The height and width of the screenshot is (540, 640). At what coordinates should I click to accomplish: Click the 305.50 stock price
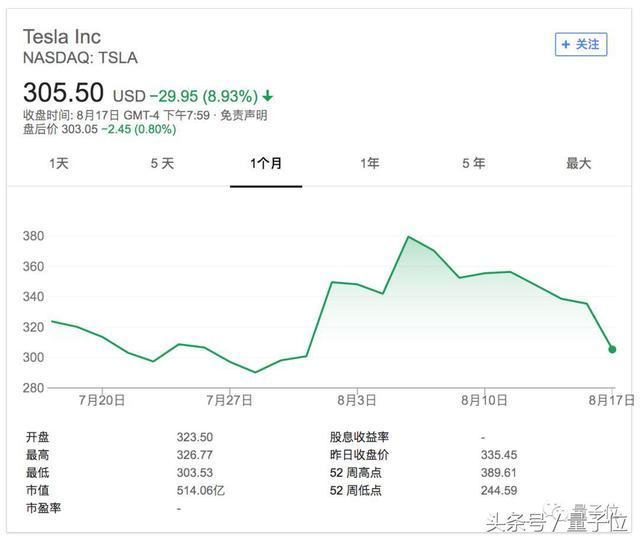click(x=63, y=94)
